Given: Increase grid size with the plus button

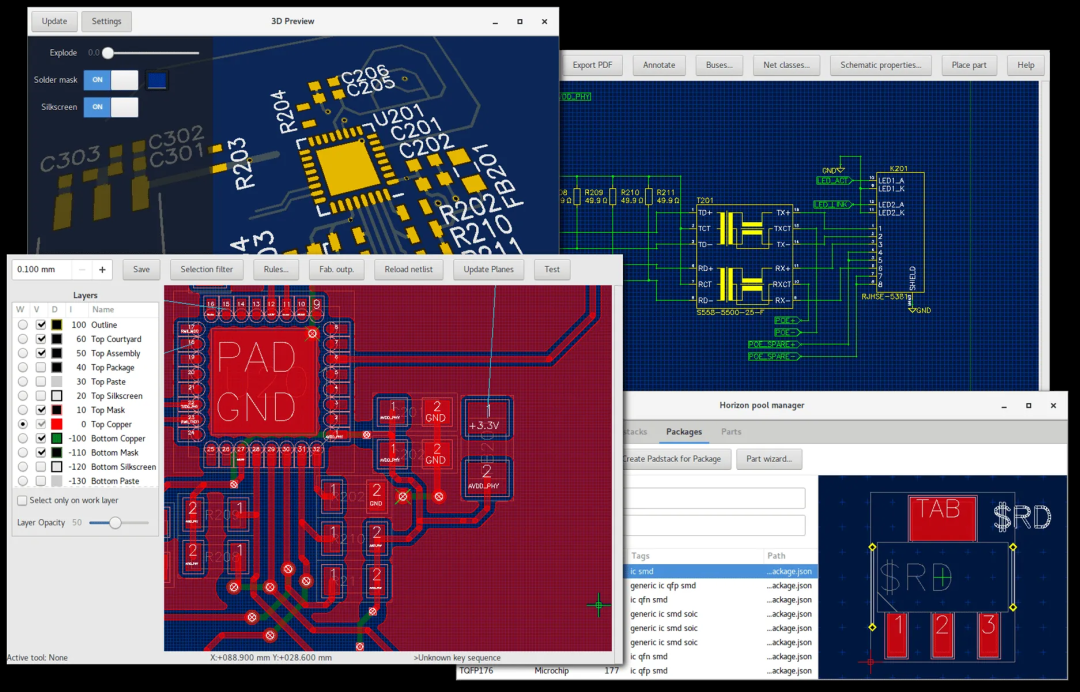Looking at the screenshot, I should point(102,269).
